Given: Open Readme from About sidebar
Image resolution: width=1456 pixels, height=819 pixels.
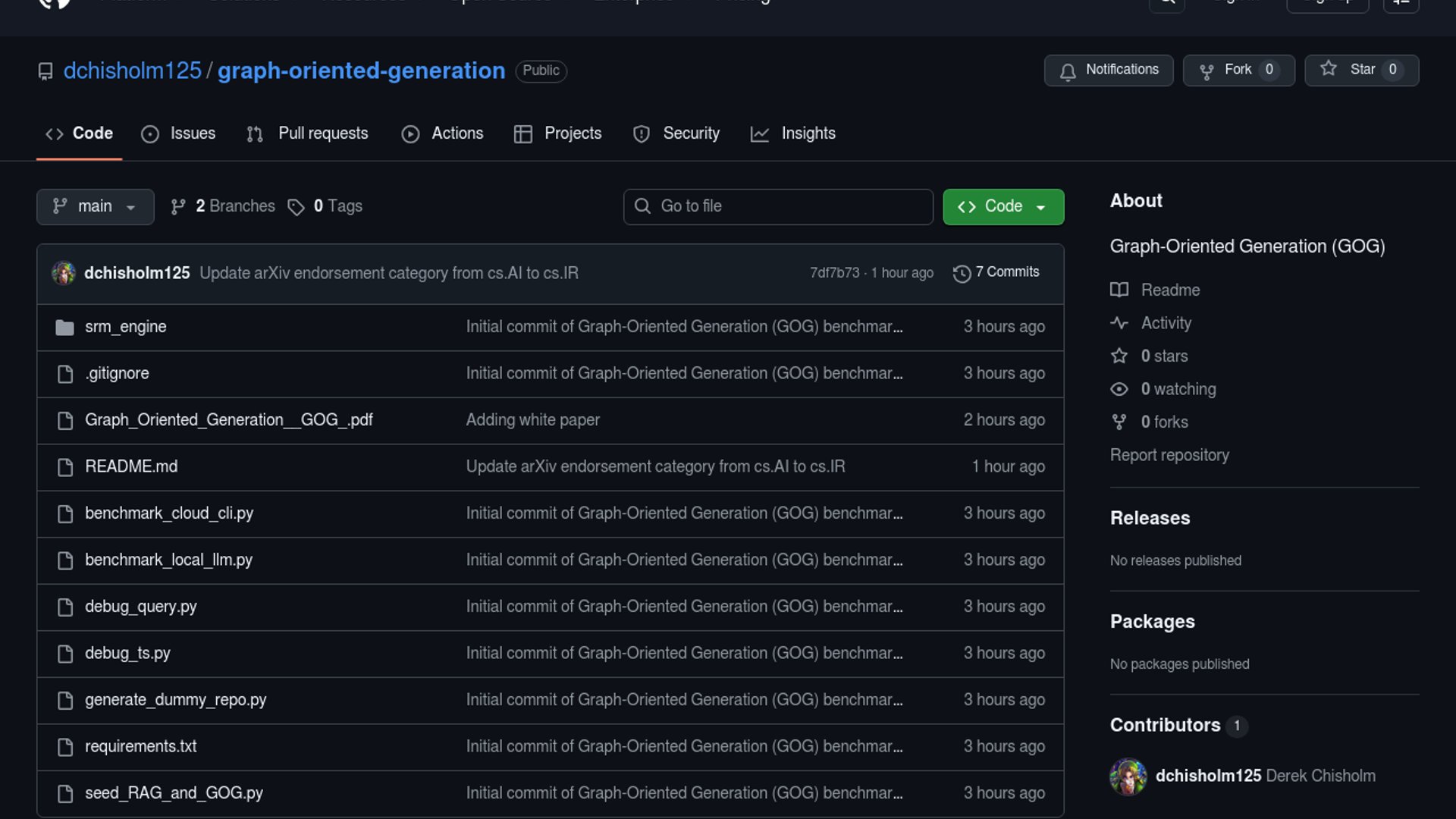Looking at the screenshot, I should (x=1169, y=290).
